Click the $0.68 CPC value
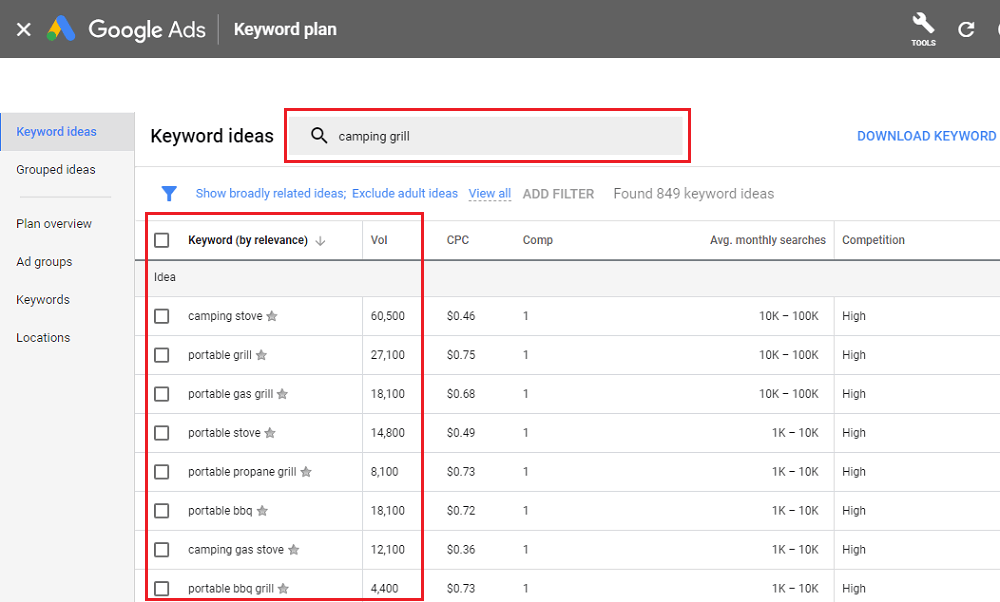This screenshot has width=1000, height=602. click(461, 393)
